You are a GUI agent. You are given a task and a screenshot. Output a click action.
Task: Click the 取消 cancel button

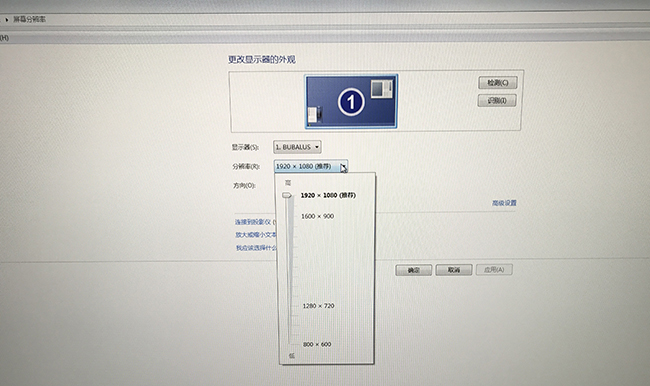454,270
